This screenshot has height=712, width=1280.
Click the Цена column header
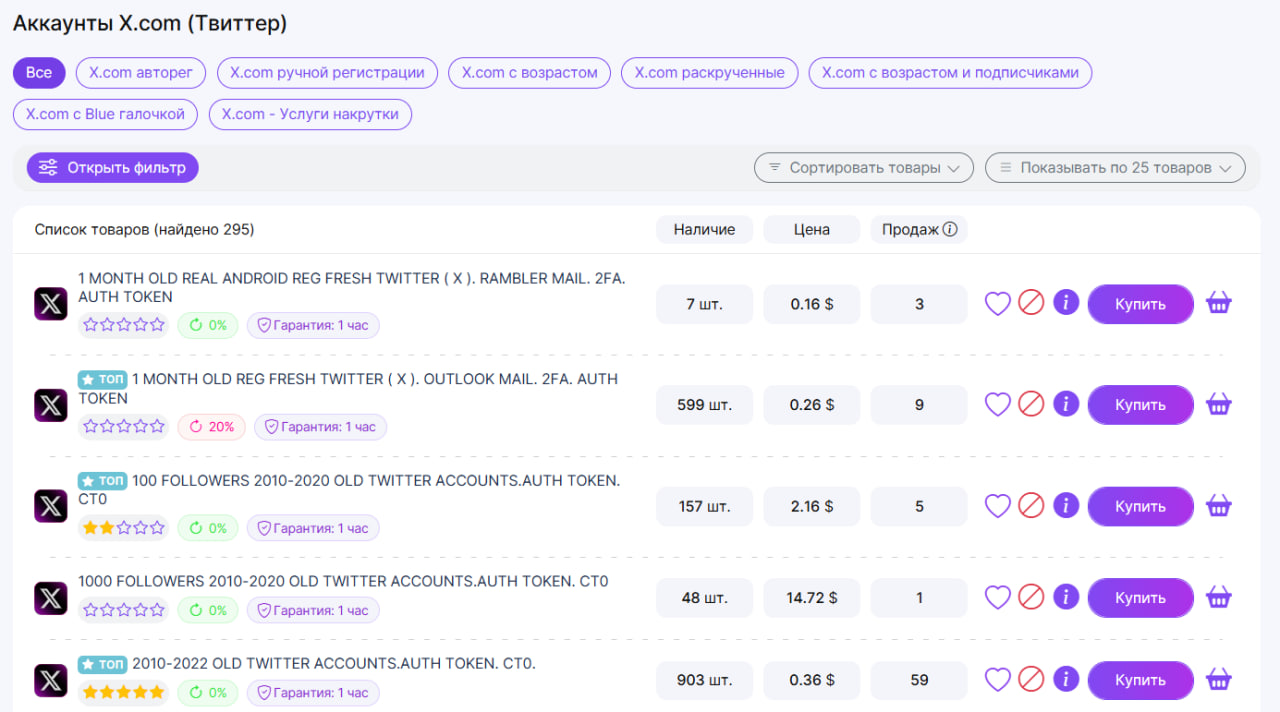812,229
